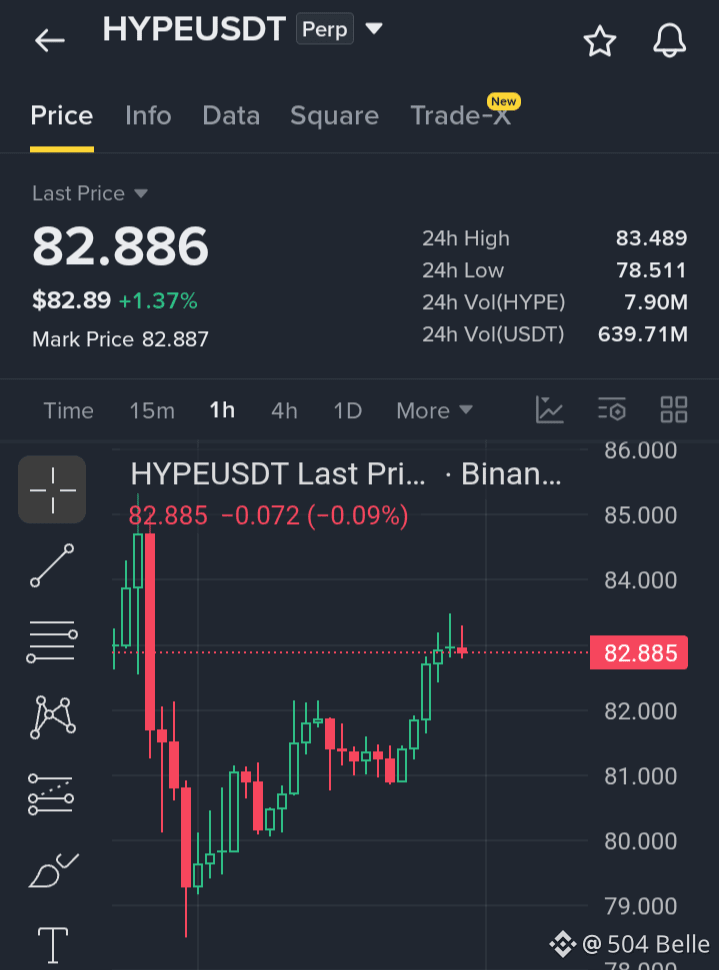The width and height of the screenshot is (719, 970).
Task: Click the HYPEUSDT Last Price chart title
Action: 278,474
